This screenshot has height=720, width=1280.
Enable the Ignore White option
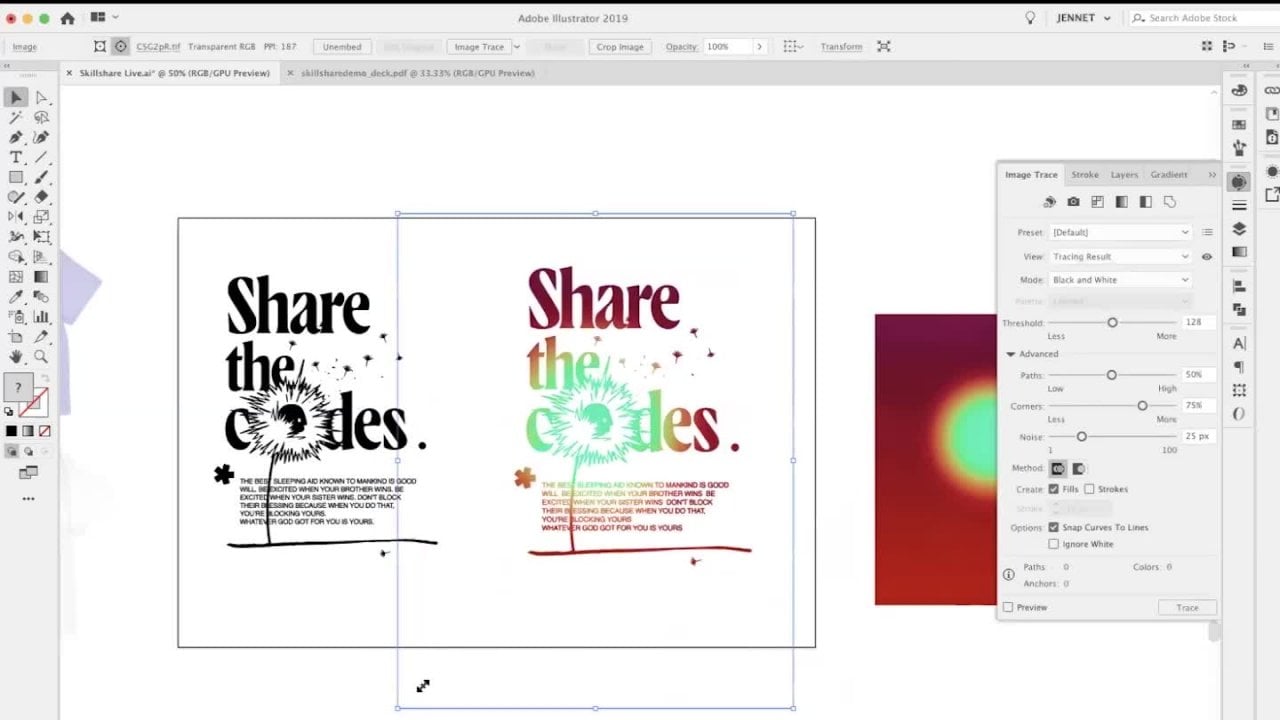1053,544
